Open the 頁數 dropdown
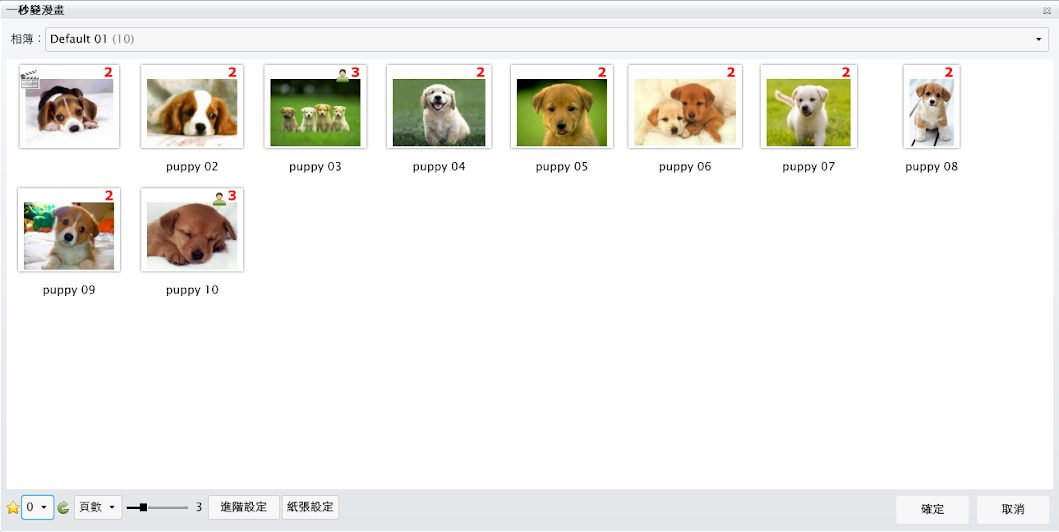1059x532 pixels. pos(98,507)
